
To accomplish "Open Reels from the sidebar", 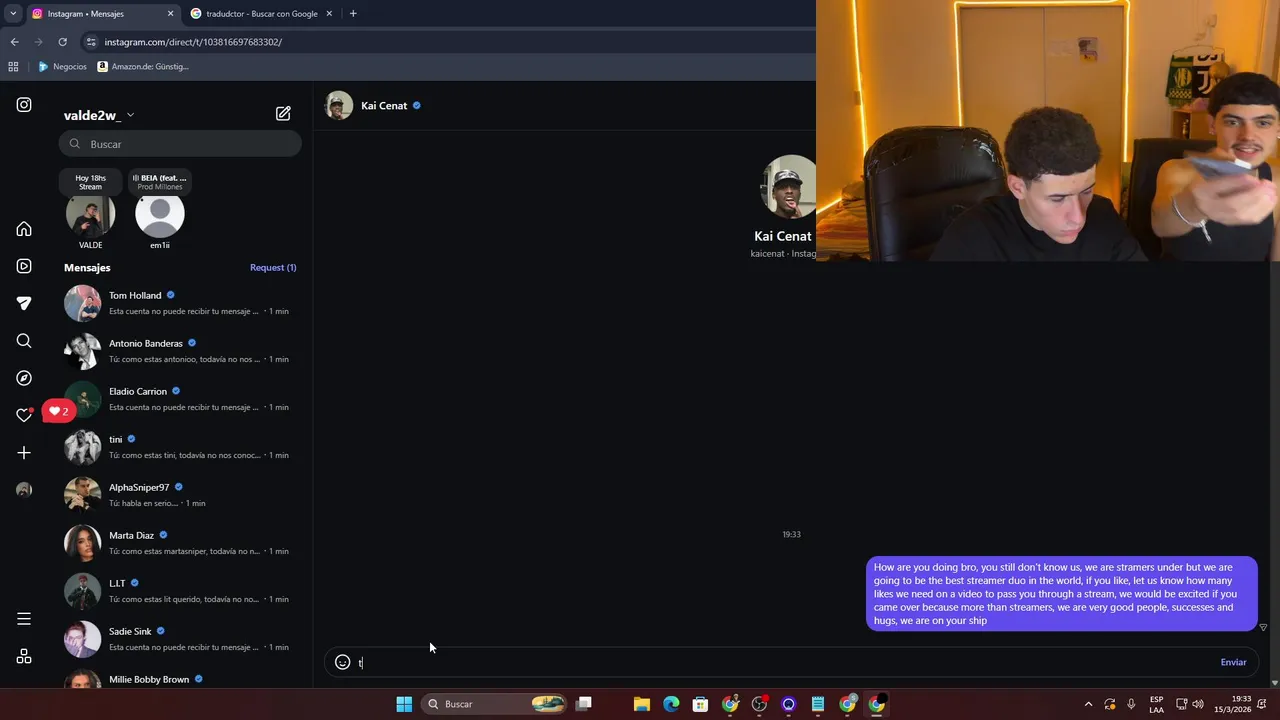I will click(24, 266).
